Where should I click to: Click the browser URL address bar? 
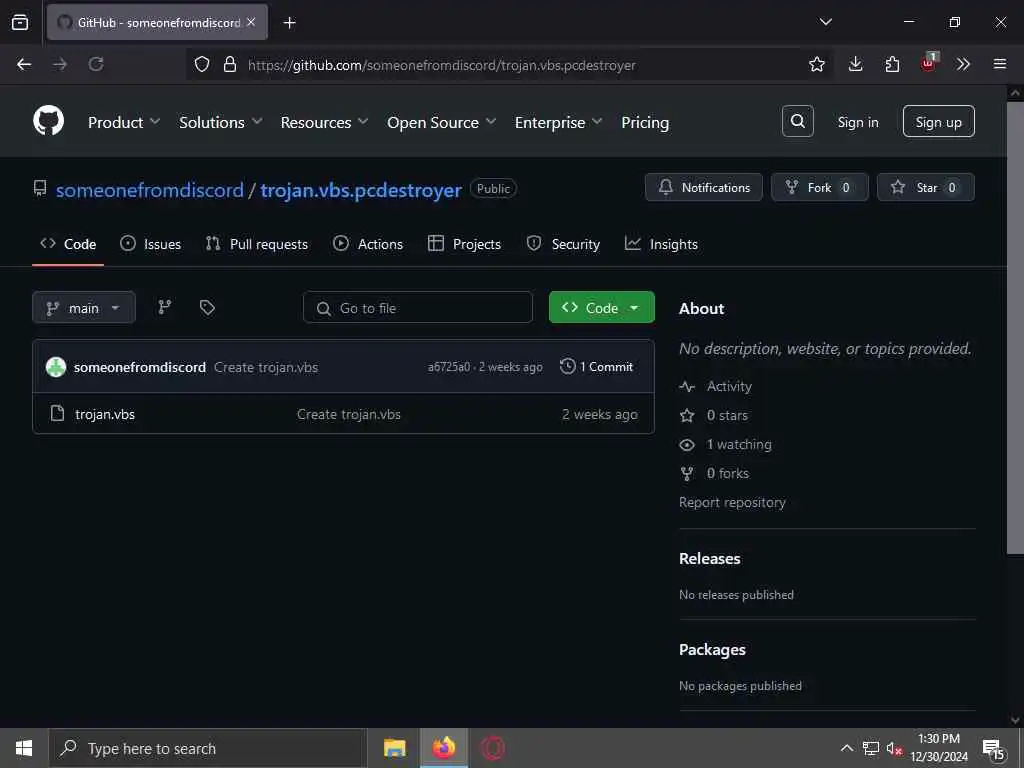(509, 64)
